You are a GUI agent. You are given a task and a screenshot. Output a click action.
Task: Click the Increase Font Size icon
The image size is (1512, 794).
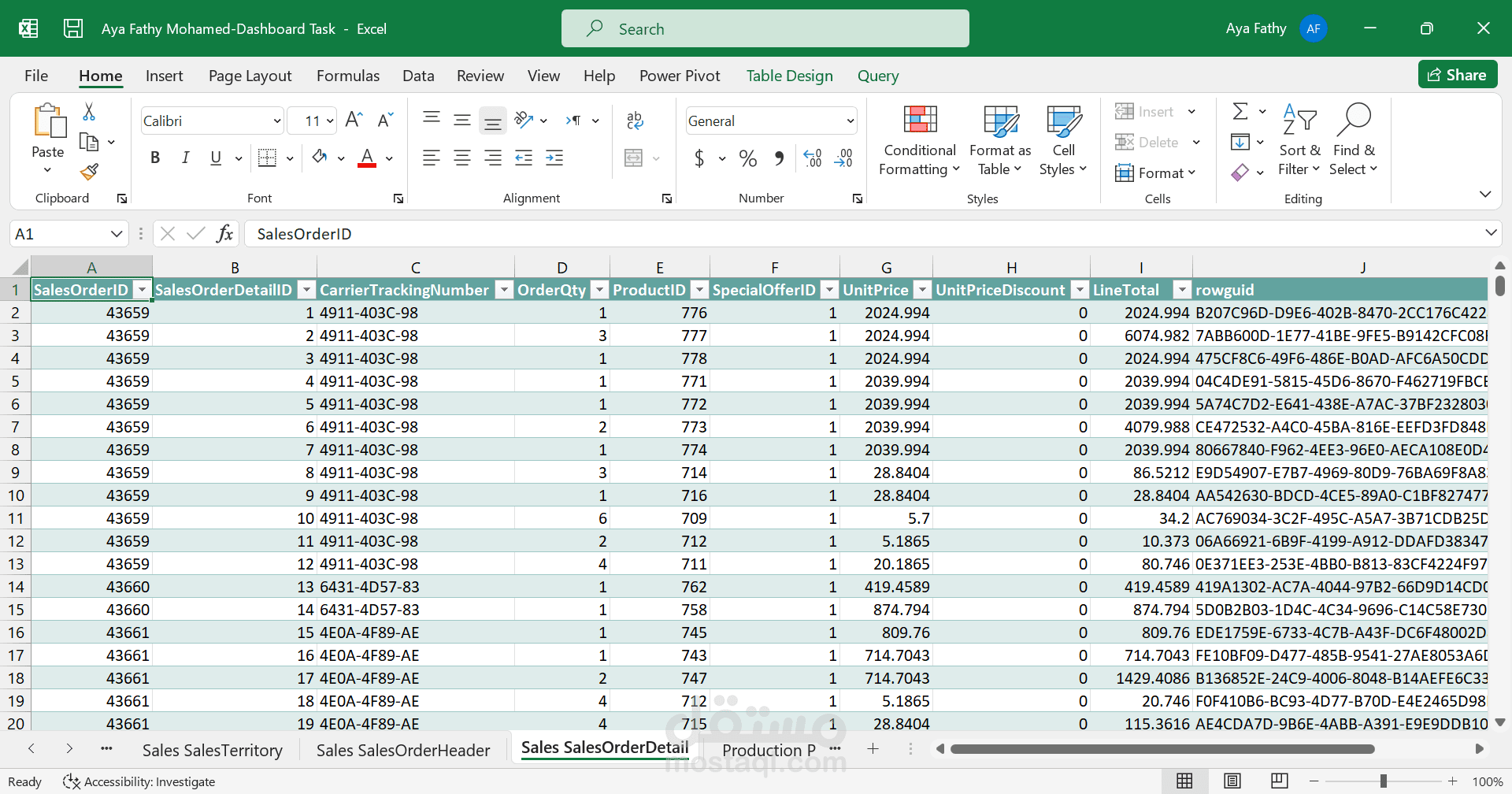pyautogui.click(x=354, y=120)
